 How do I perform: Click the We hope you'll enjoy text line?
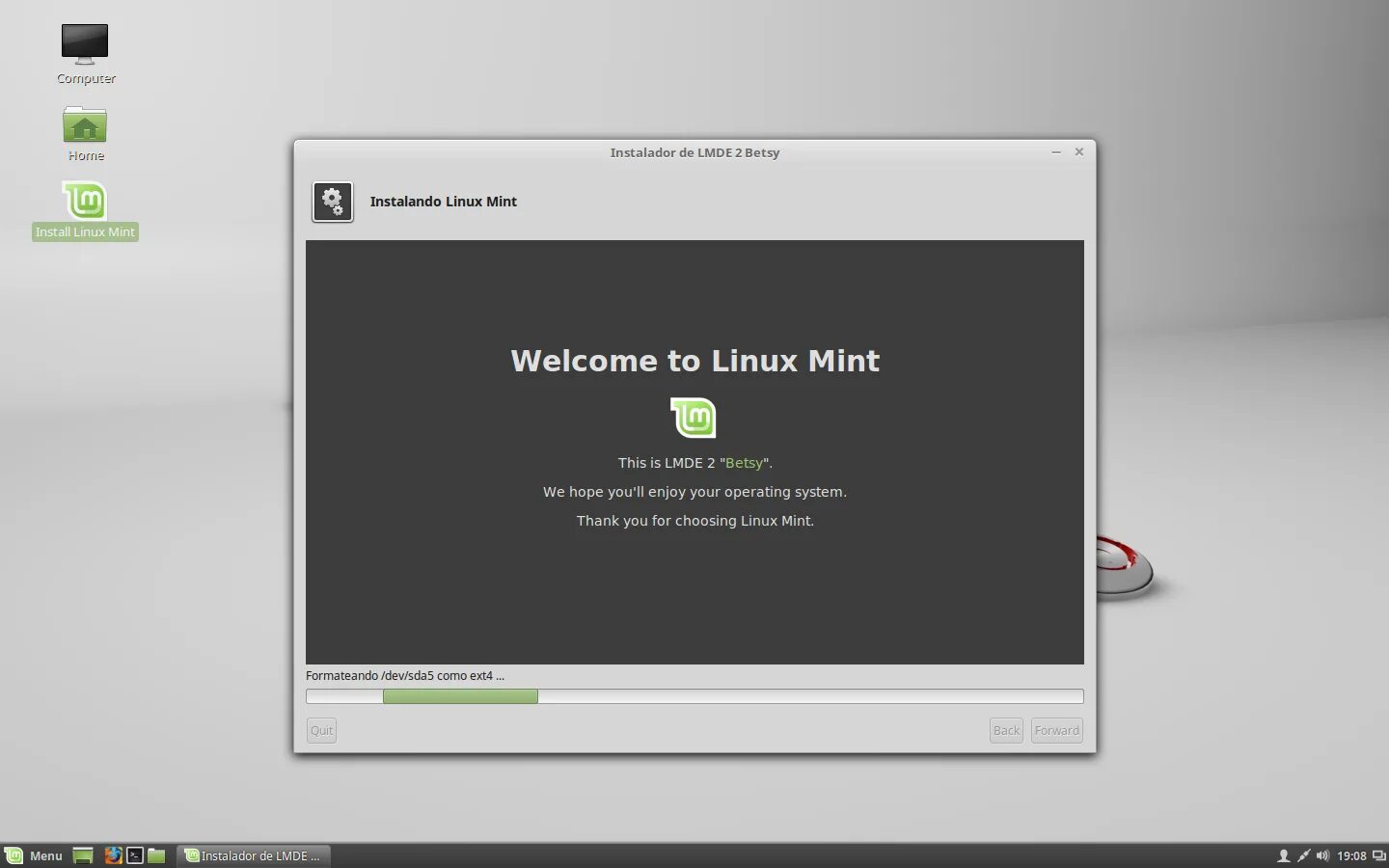pos(694,492)
